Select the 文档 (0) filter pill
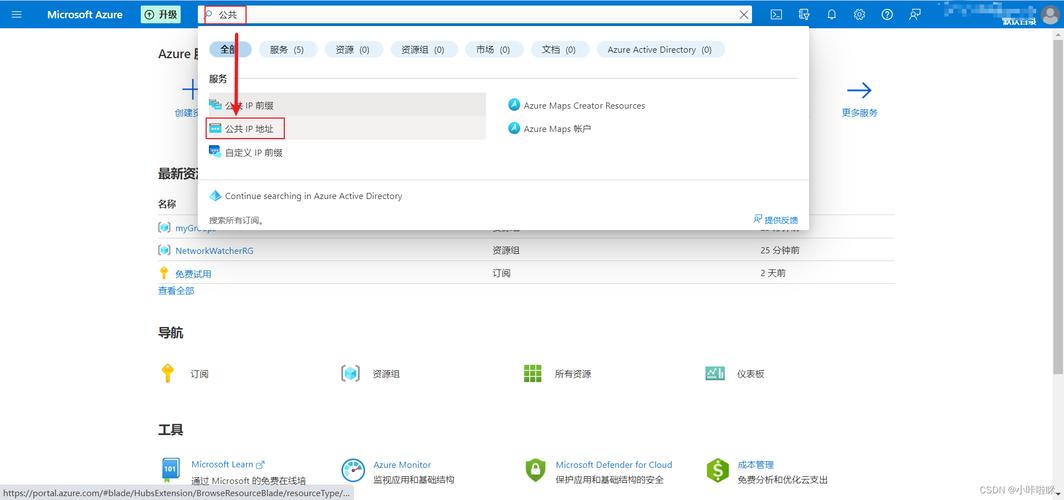1064x500 pixels. click(558, 50)
